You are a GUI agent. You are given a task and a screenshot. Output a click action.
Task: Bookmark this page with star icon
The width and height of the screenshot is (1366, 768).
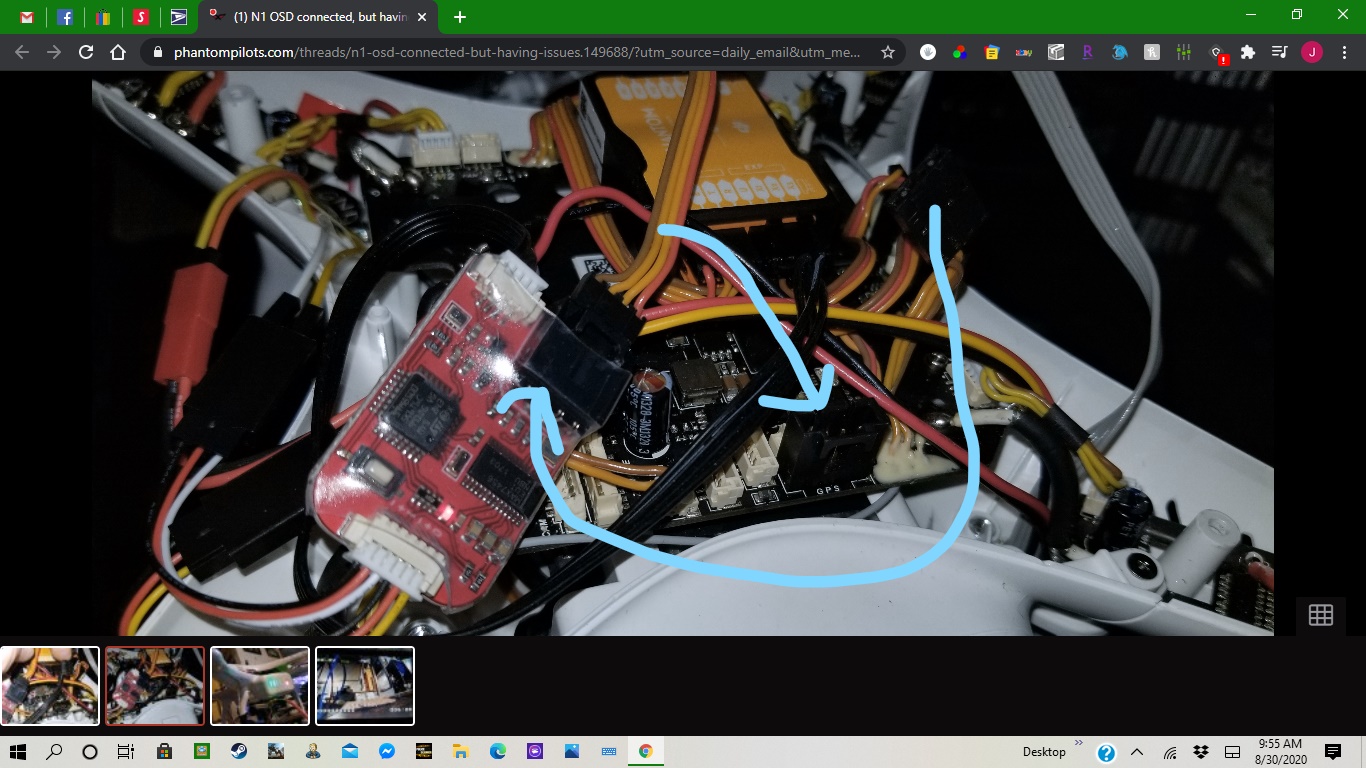887,52
